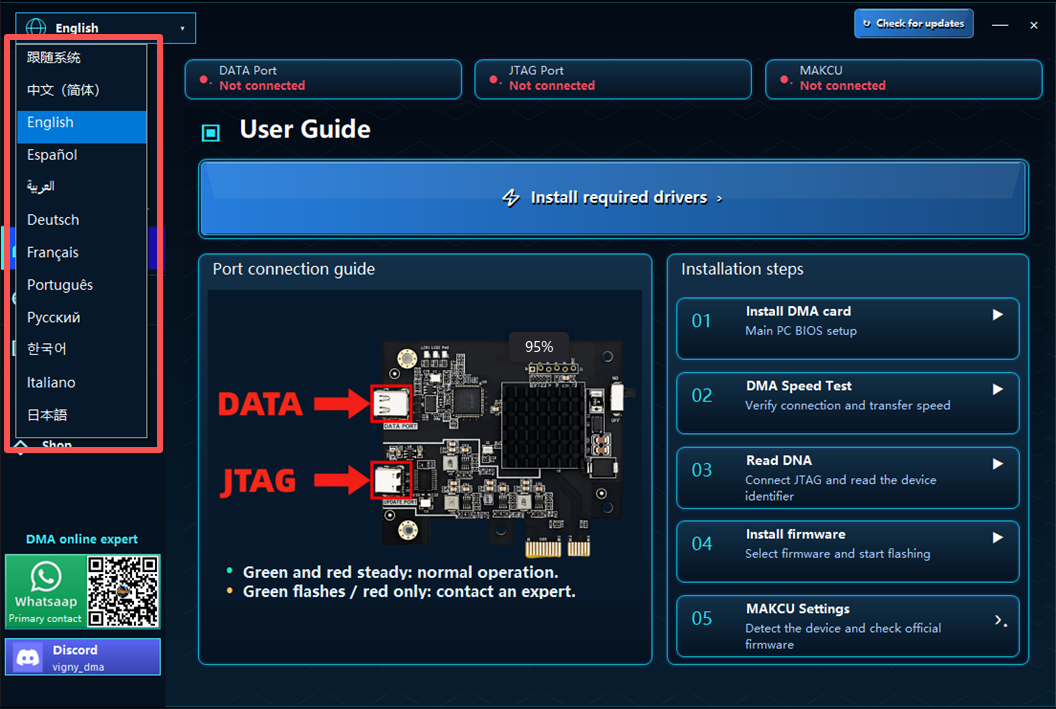Screen dimensions: 1056x709
Task: Click 'Green and red steady' status note
Action: 400,572
